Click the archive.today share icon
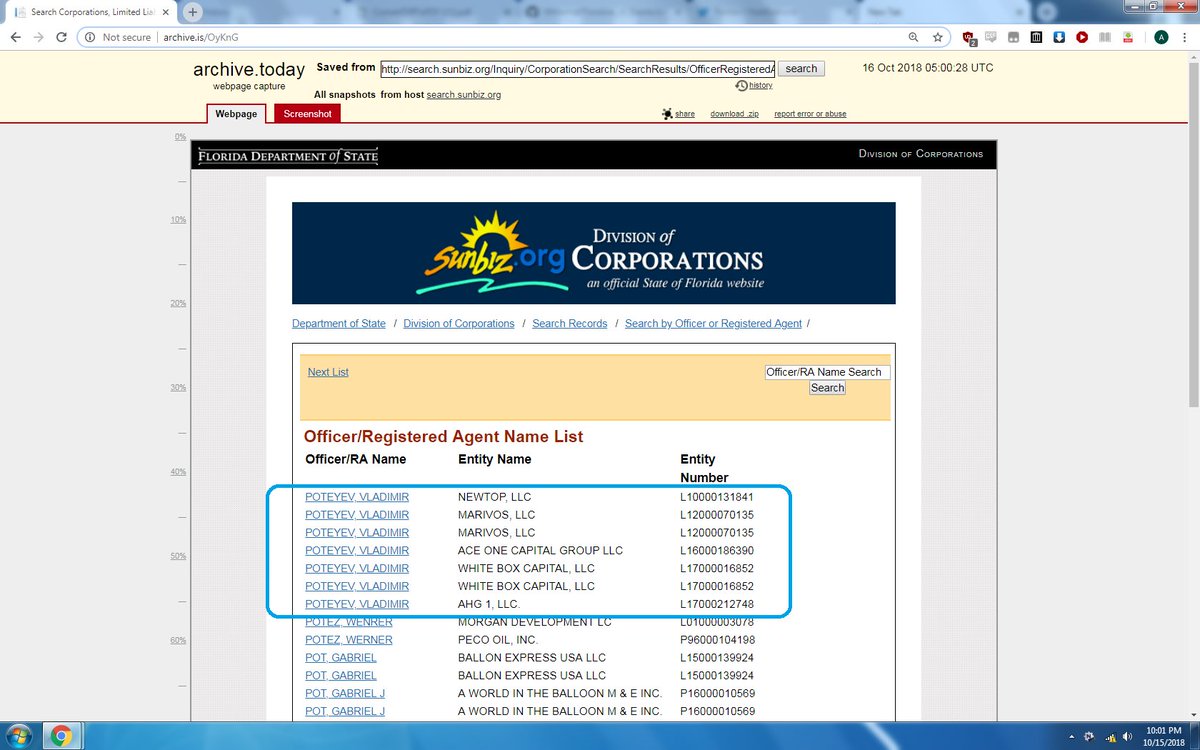 [667, 114]
